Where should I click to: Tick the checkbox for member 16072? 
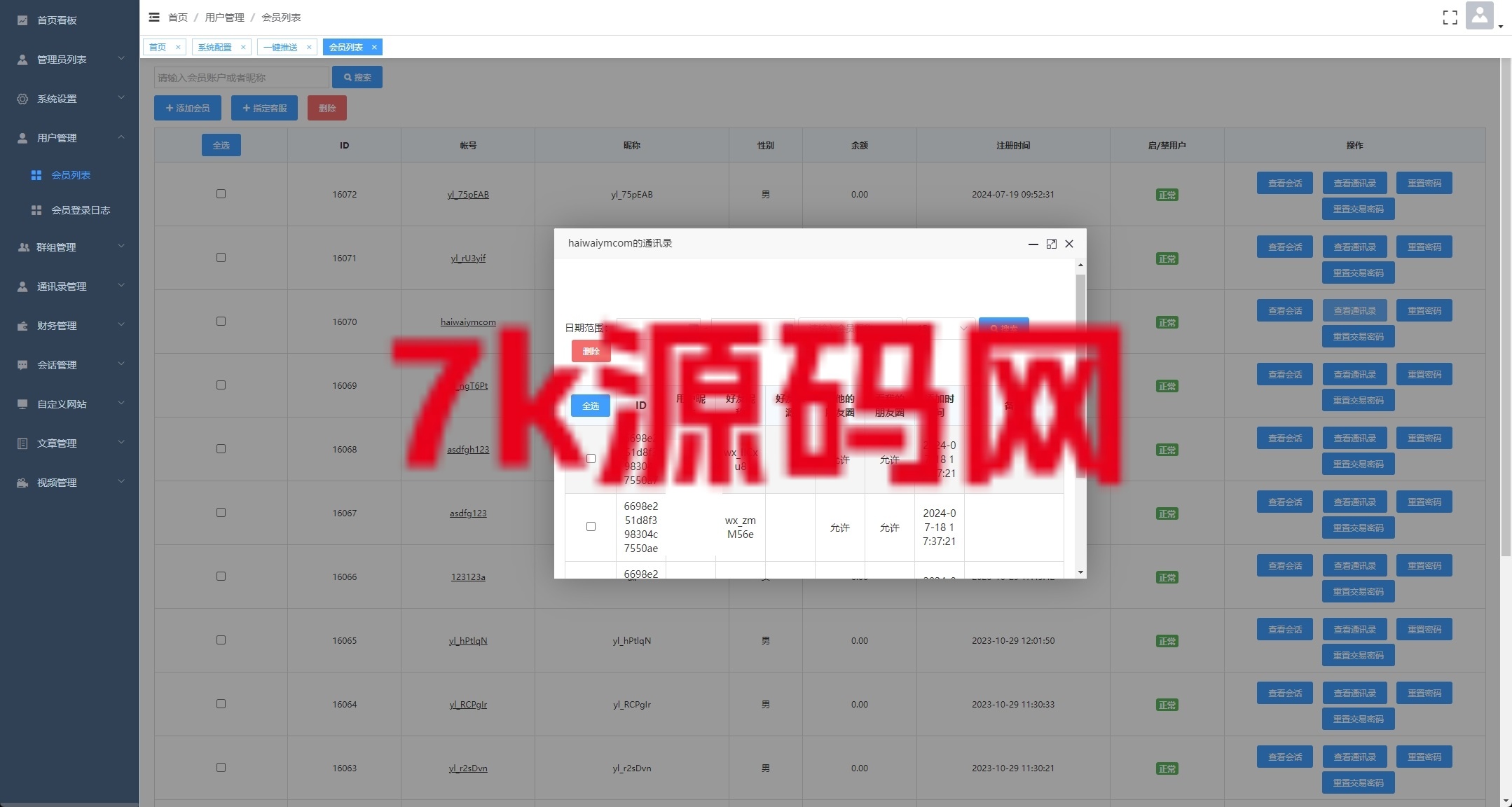[x=221, y=194]
